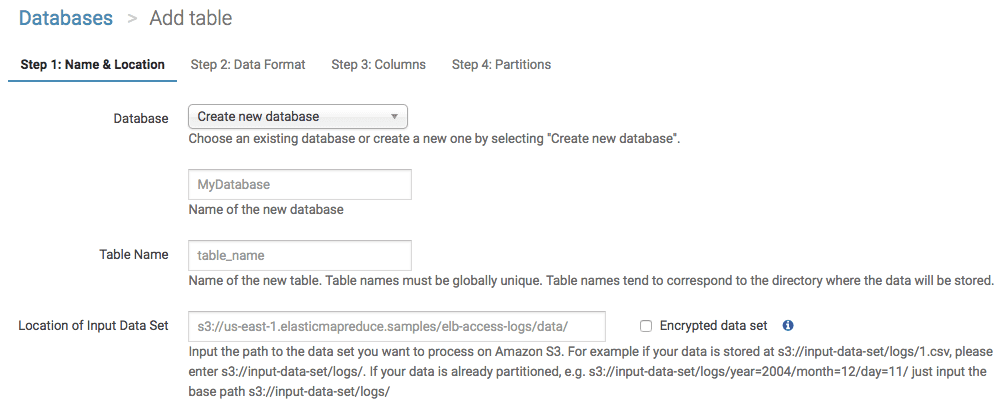Click the "Encrypted data set" checkbox label
The width and height of the screenshot is (1007, 410).
tap(713, 326)
